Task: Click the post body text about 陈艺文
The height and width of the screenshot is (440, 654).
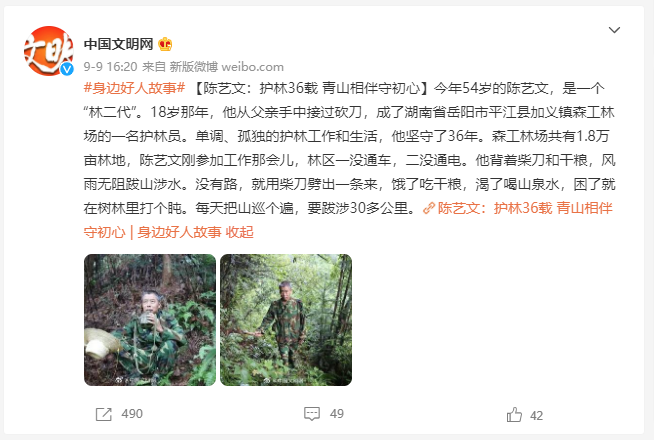Action: point(349,148)
